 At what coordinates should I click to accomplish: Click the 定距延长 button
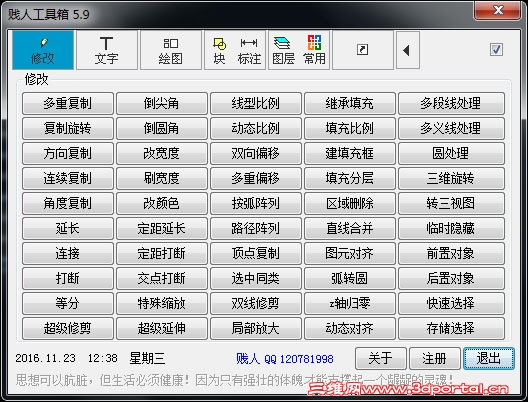(x=162, y=229)
